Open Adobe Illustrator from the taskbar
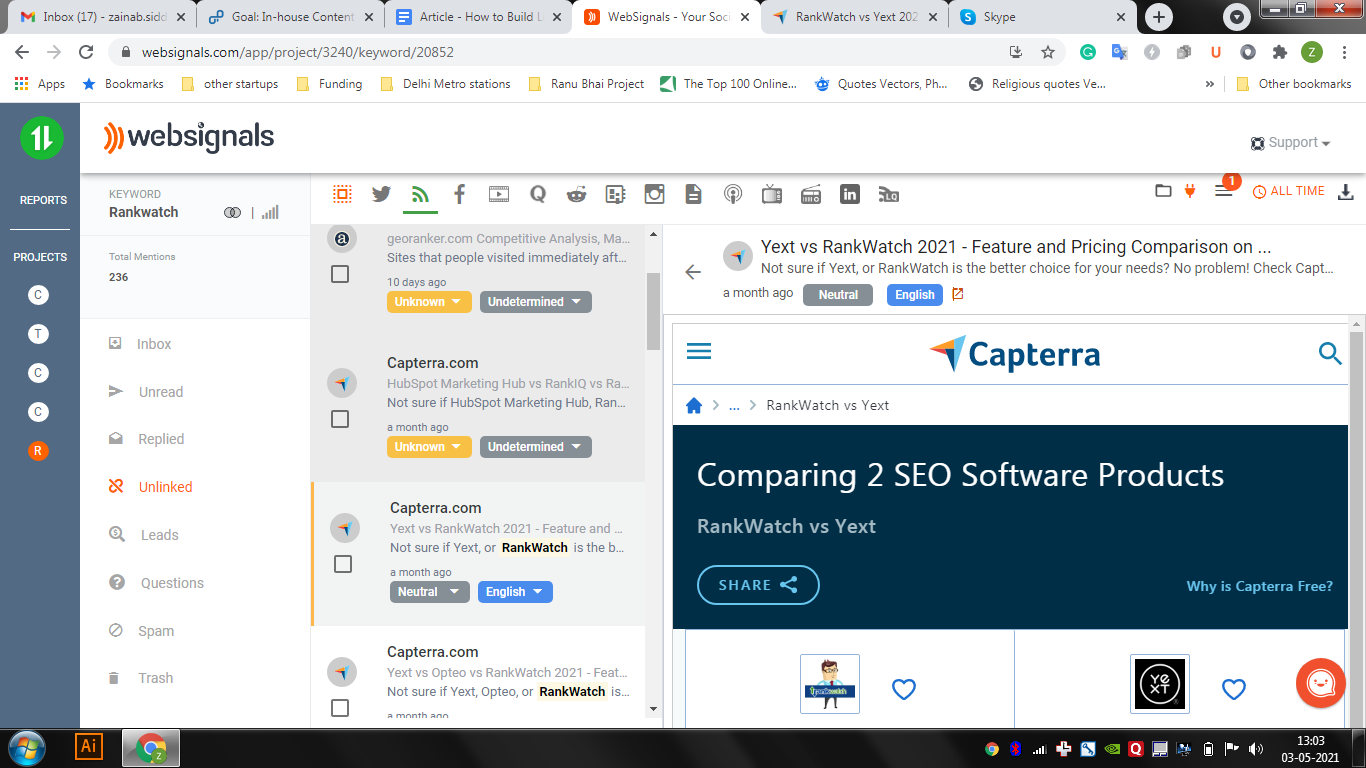 point(89,746)
